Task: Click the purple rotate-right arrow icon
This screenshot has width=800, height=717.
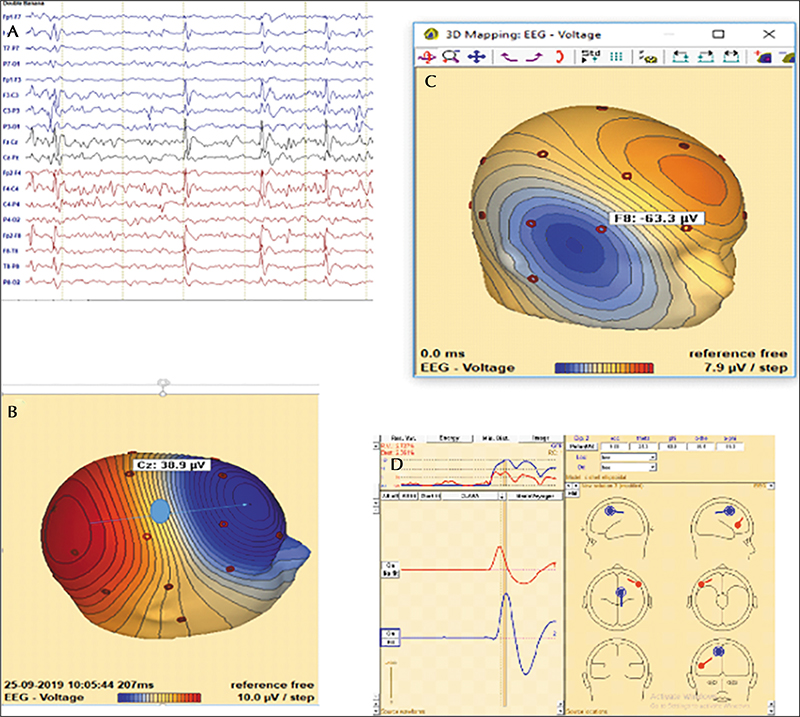Action: coord(534,57)
